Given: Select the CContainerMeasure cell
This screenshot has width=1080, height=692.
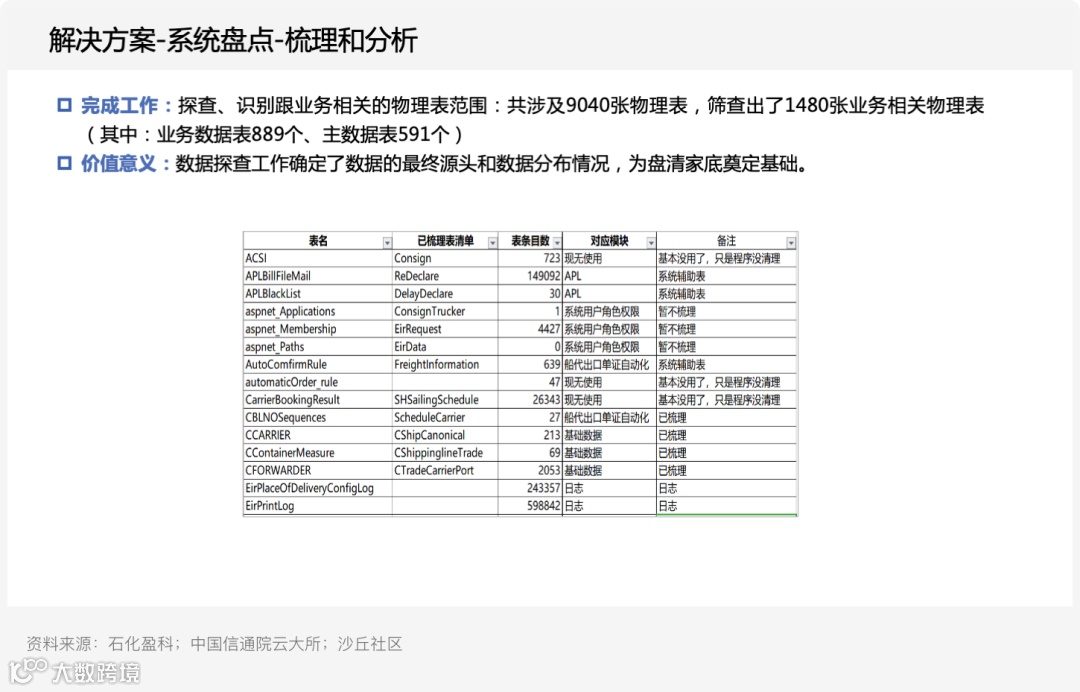Looking at the screenshot, I should [318, 453].
